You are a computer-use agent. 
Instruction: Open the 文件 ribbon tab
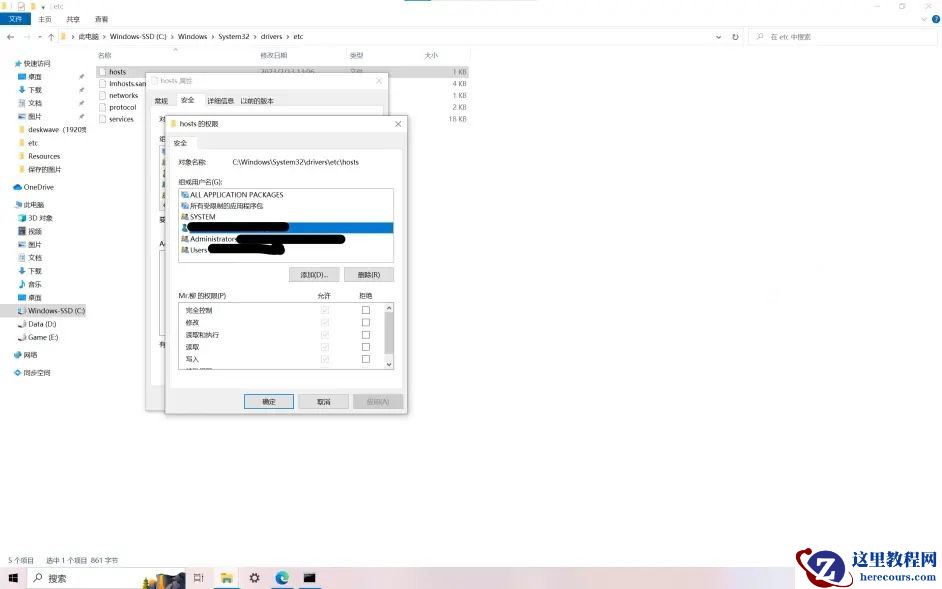click(x=16, y=19)
